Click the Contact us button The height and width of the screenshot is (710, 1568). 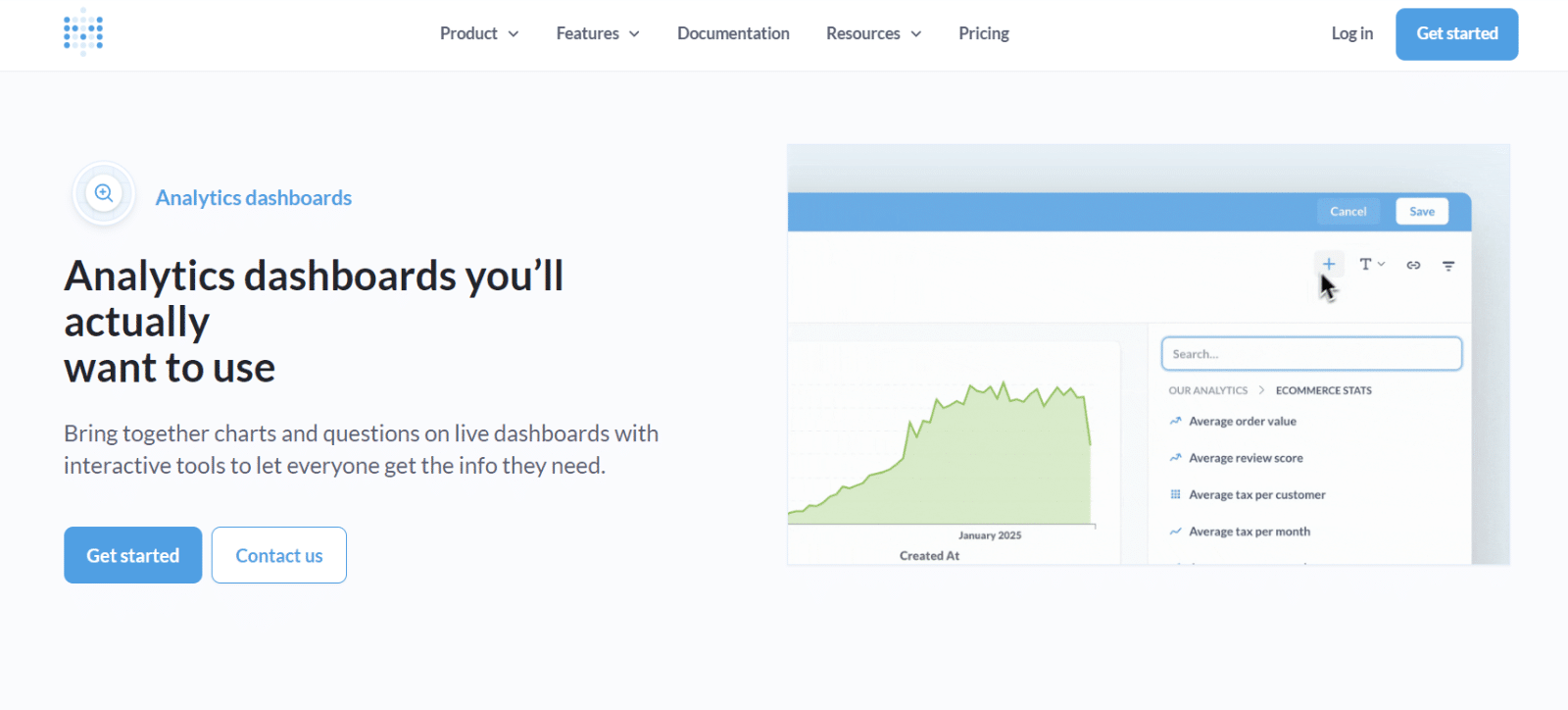(x=279, y=555)
